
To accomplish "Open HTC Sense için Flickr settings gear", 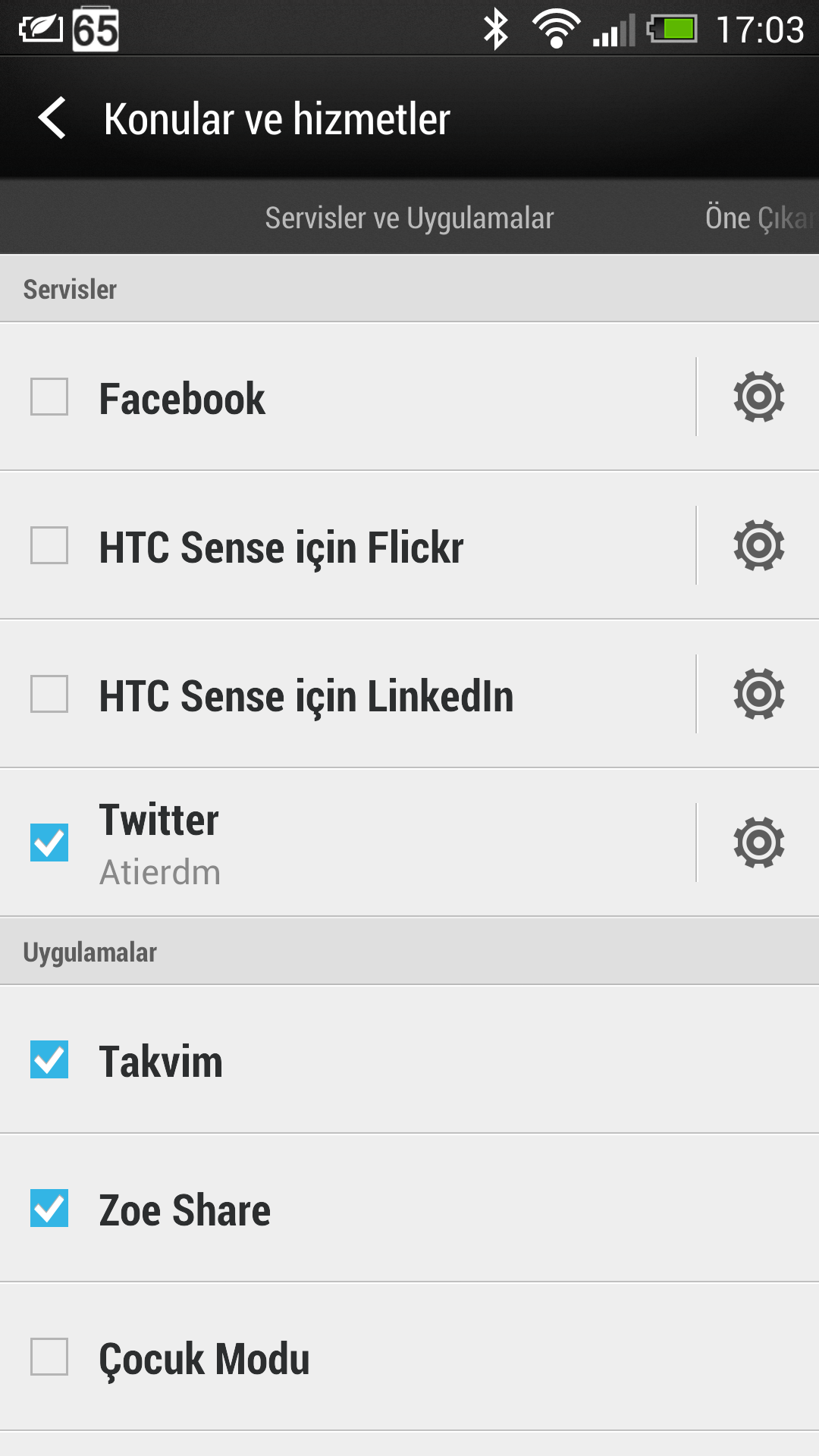I will click(x=758, y=545).
